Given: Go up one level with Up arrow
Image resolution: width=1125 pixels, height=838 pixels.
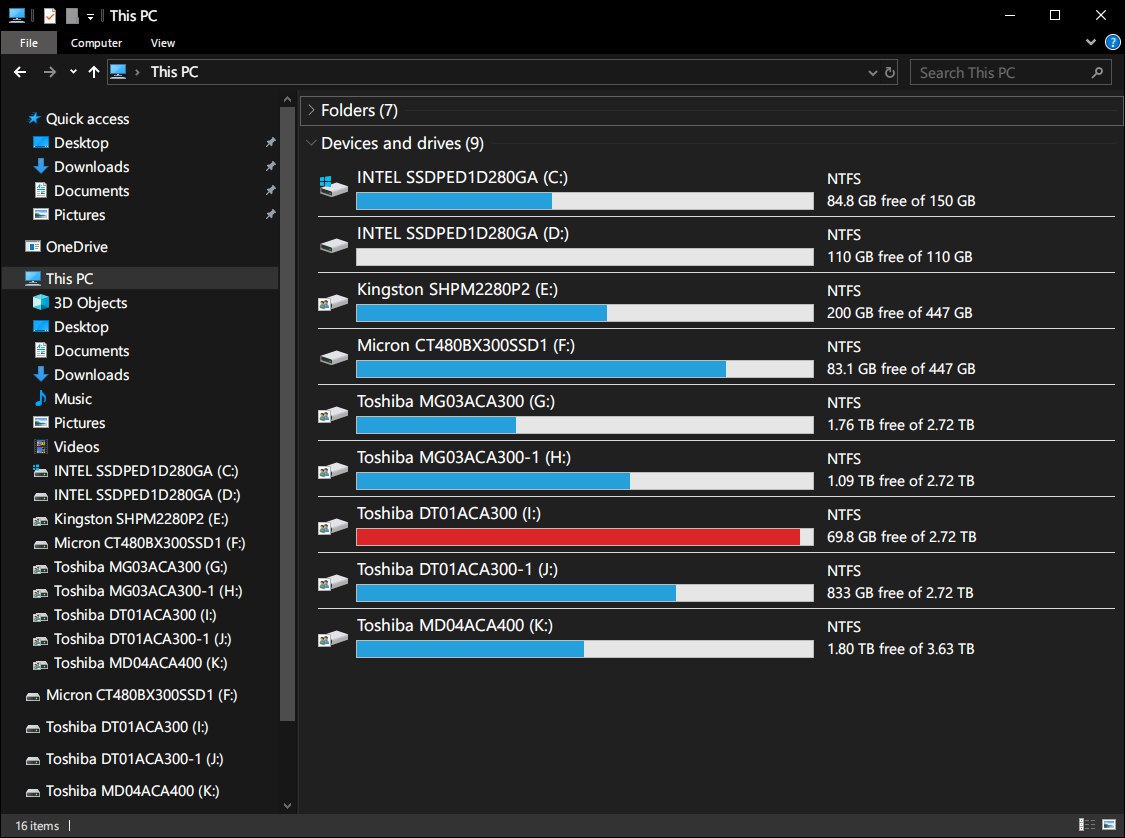Looking at the screenshot, I should (x=94, y=72).
